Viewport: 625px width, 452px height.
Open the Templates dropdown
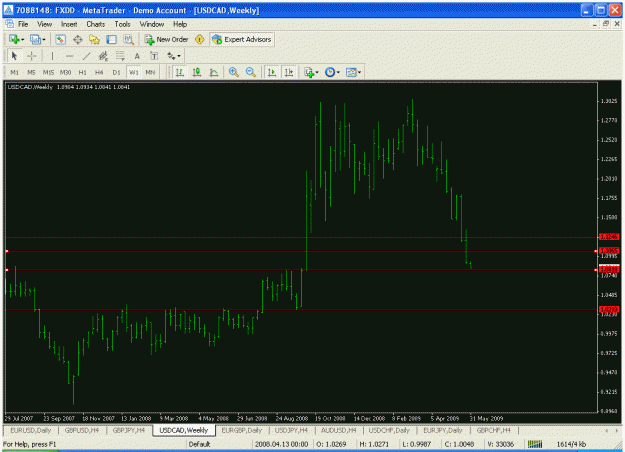pyautogui.click(x=354, y=72)
